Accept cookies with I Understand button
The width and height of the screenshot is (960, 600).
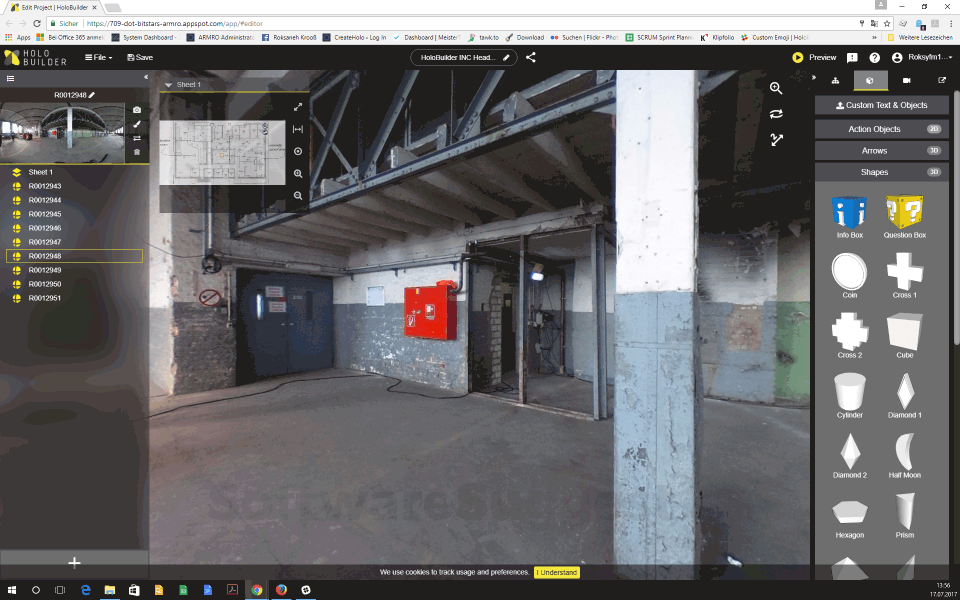click(x=556, y=573)
